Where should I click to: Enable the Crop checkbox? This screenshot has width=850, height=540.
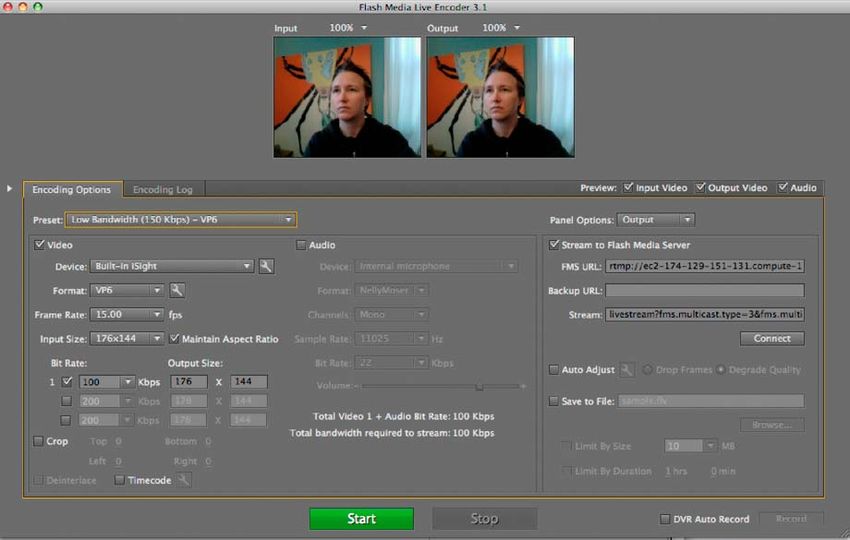pyautogui.click(x=38, y=441)
